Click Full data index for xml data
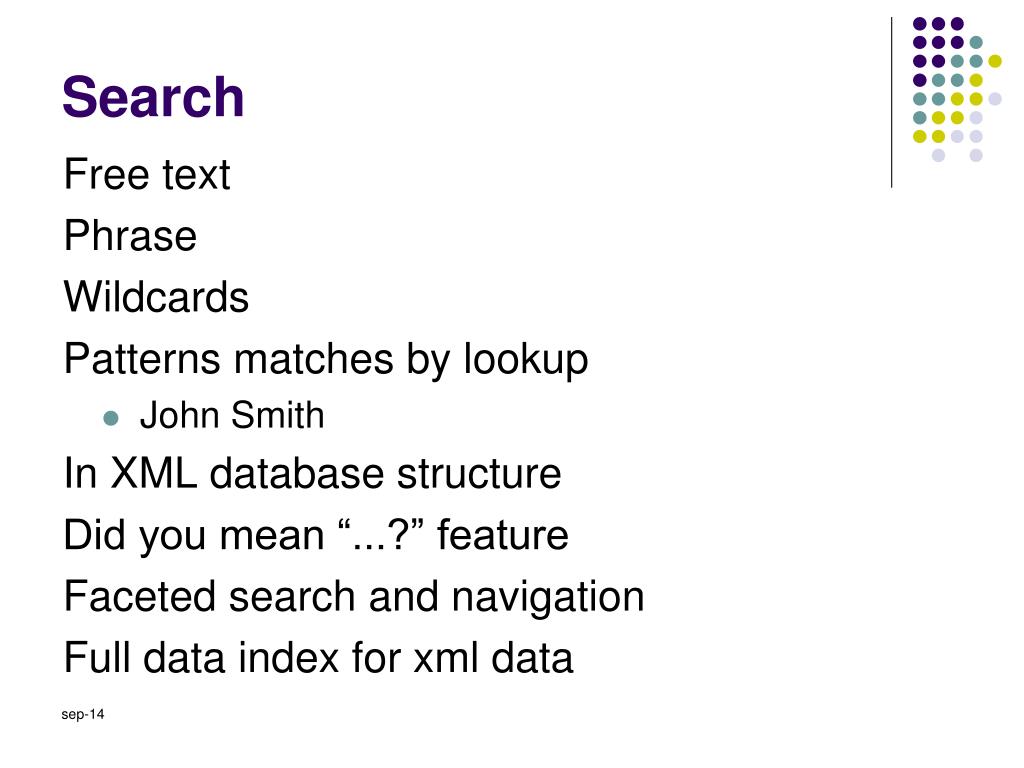1024x768 pixels. point(319,657)
